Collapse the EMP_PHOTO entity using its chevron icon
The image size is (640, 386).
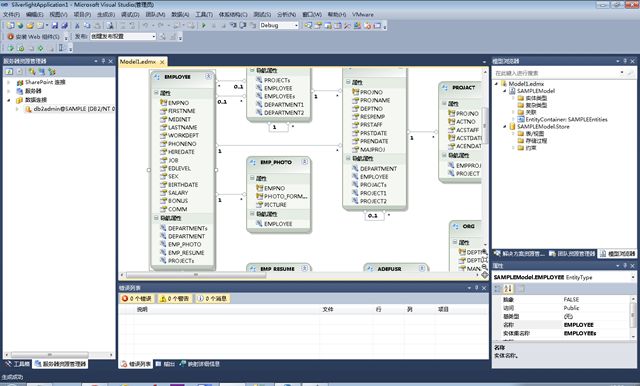[304, 162]
